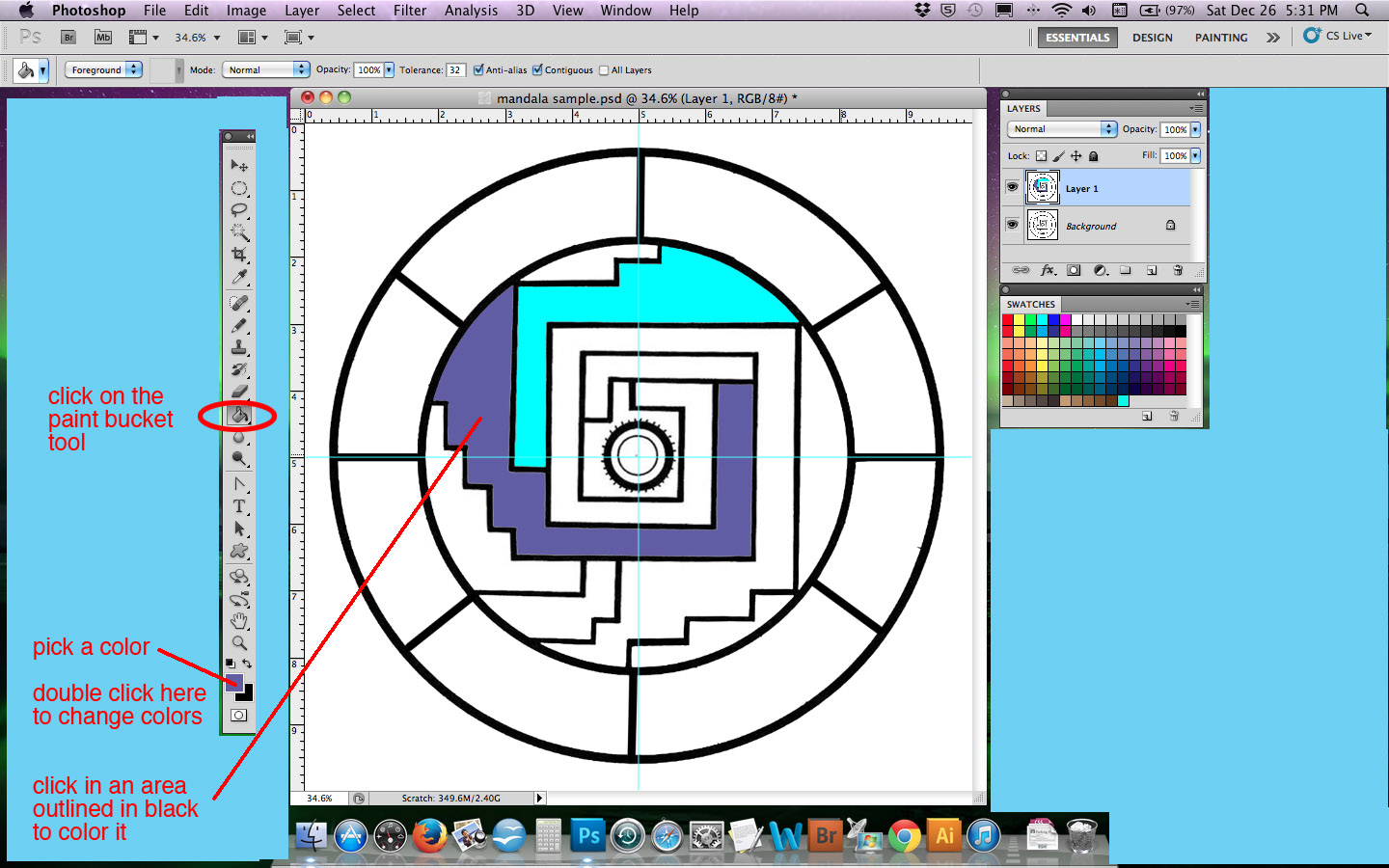Hide the Background layer
The width and height of the screenshot is (1389, 868).
tap(1012, 225)
